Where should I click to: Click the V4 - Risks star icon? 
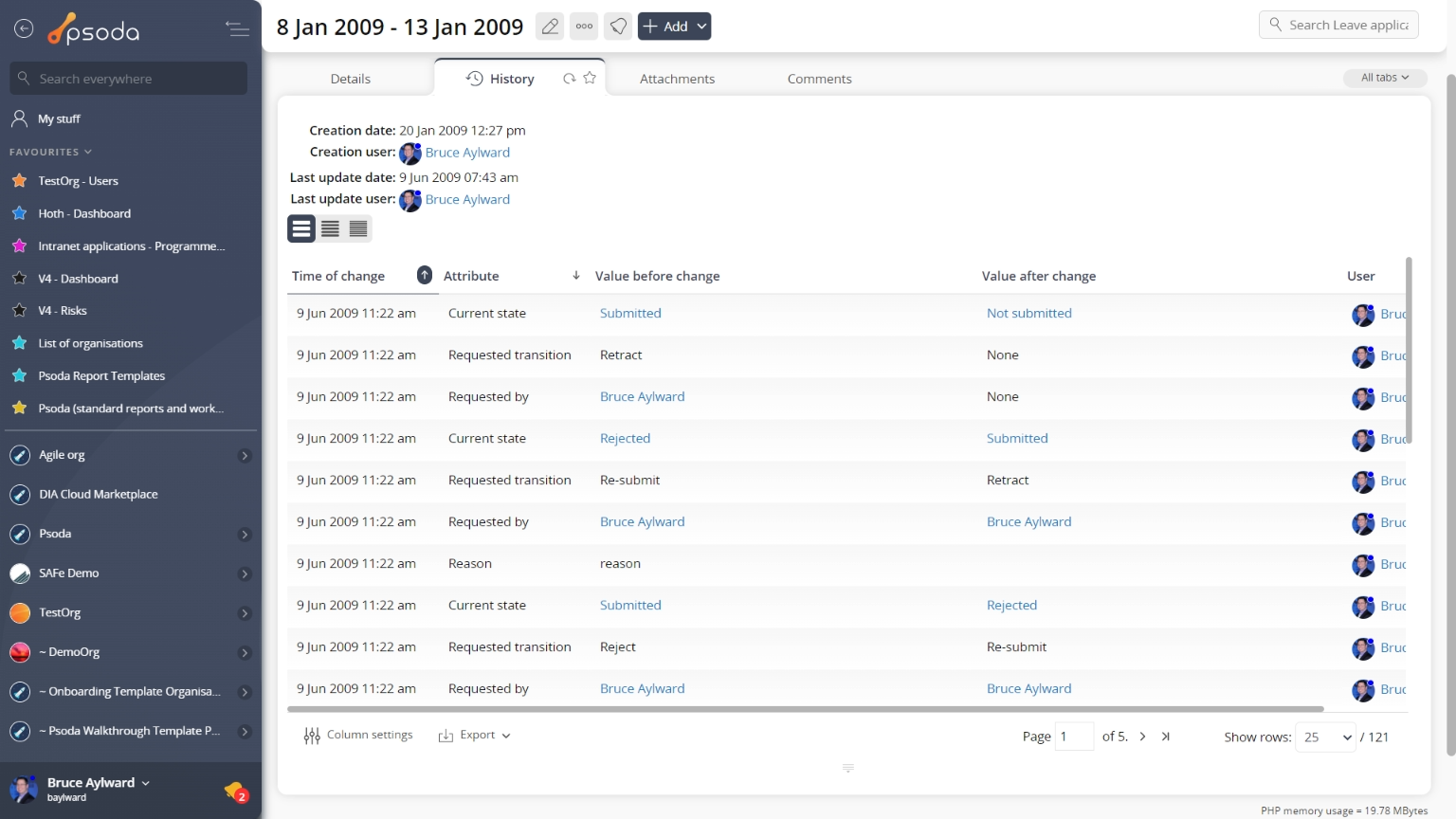(x=19, y=310)
